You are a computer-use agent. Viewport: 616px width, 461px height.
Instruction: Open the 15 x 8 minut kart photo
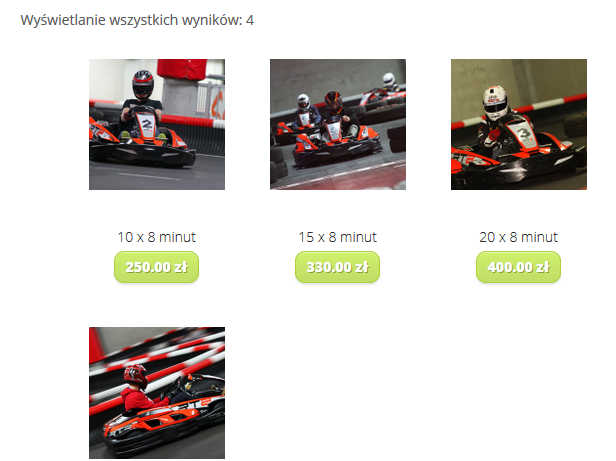point(338,124)
